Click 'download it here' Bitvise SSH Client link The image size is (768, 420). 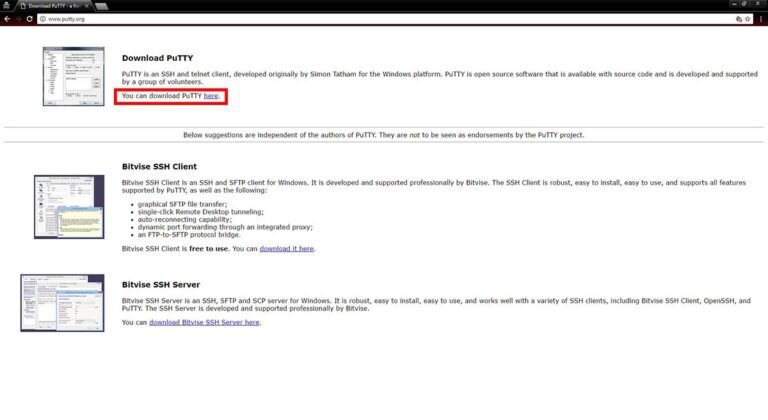click(x=287, y=248)
